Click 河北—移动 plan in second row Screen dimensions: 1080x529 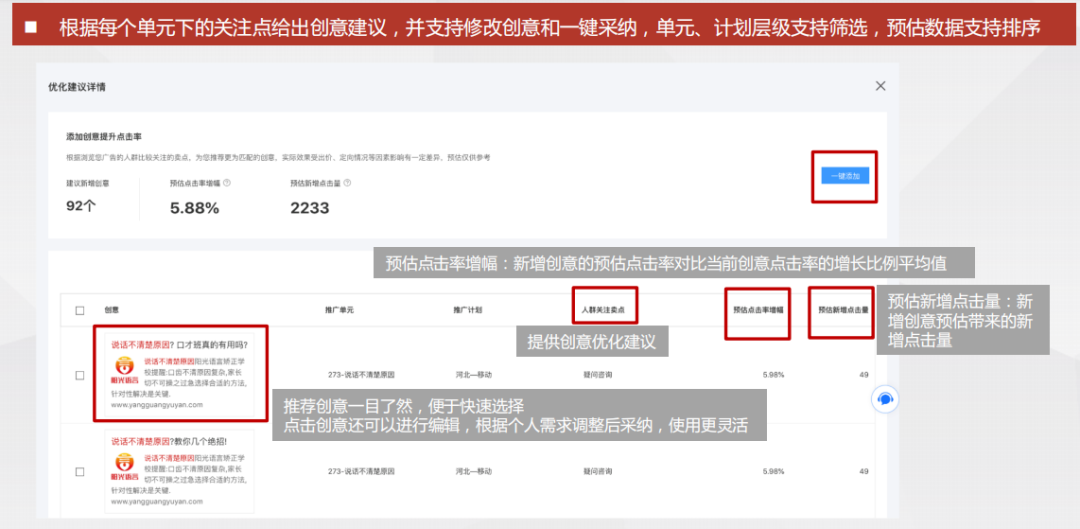[472, 471]
